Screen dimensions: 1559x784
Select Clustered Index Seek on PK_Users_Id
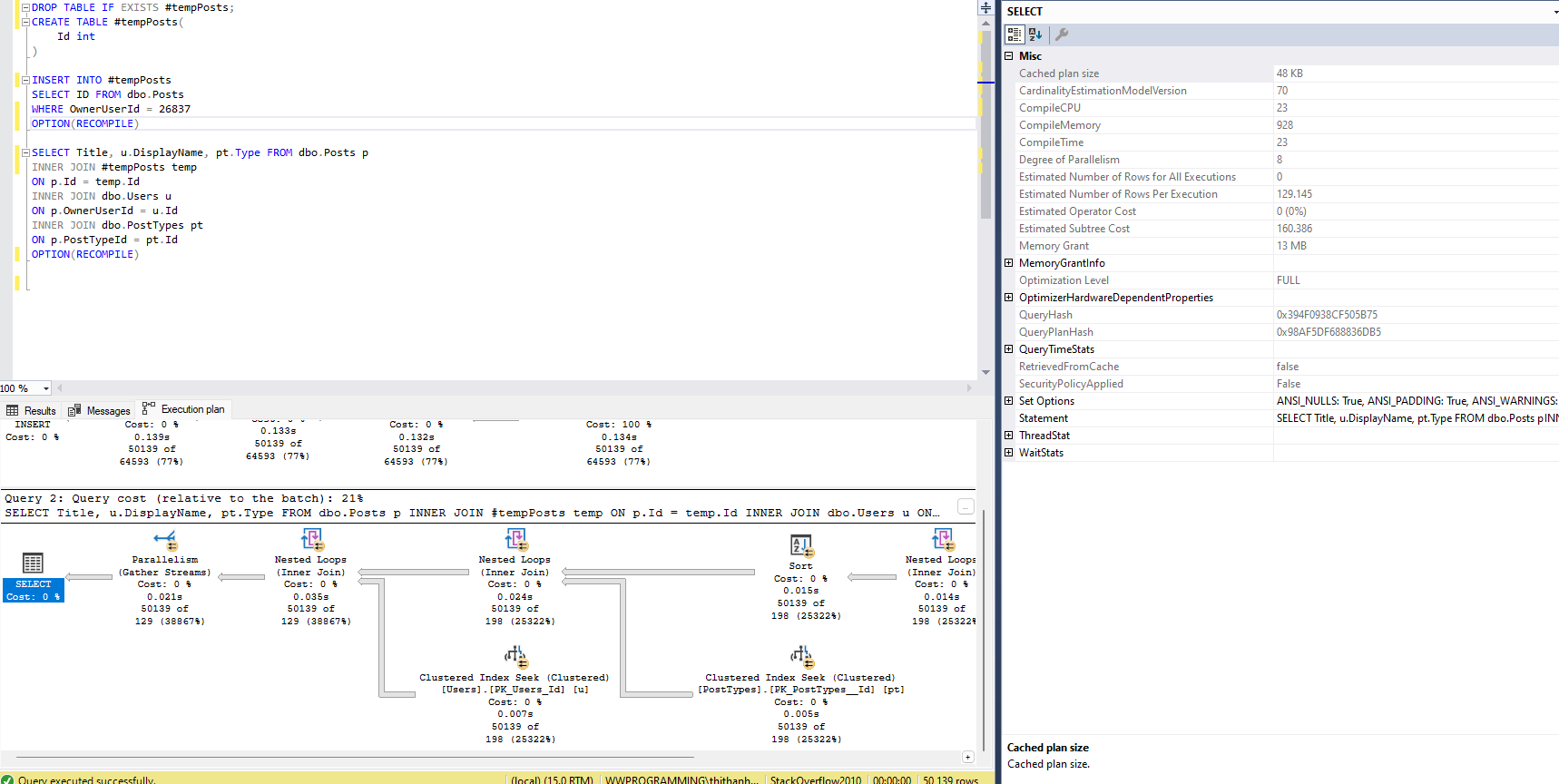click(515, 694)
